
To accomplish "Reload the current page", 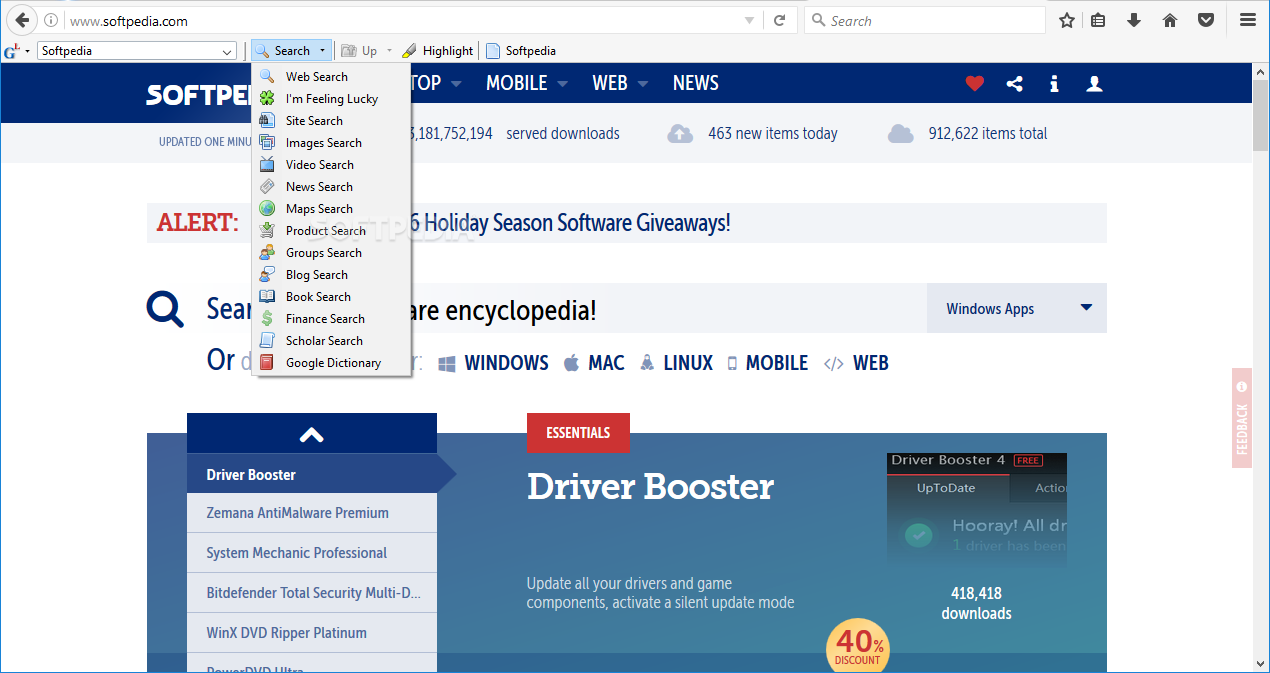I will pyautogui.click(x=779, y=20).
